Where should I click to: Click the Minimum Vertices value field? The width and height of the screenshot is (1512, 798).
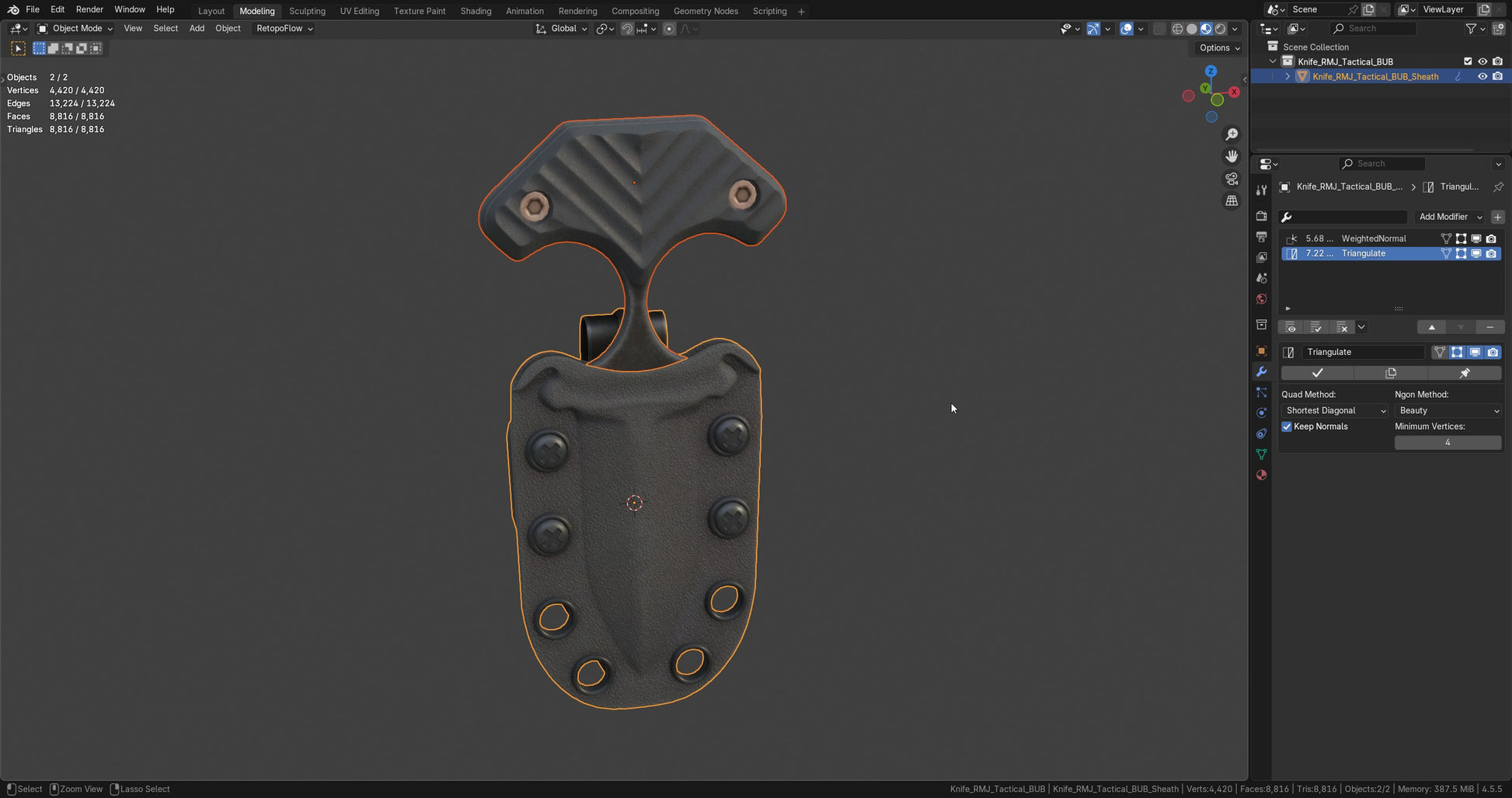point(1447,442)
